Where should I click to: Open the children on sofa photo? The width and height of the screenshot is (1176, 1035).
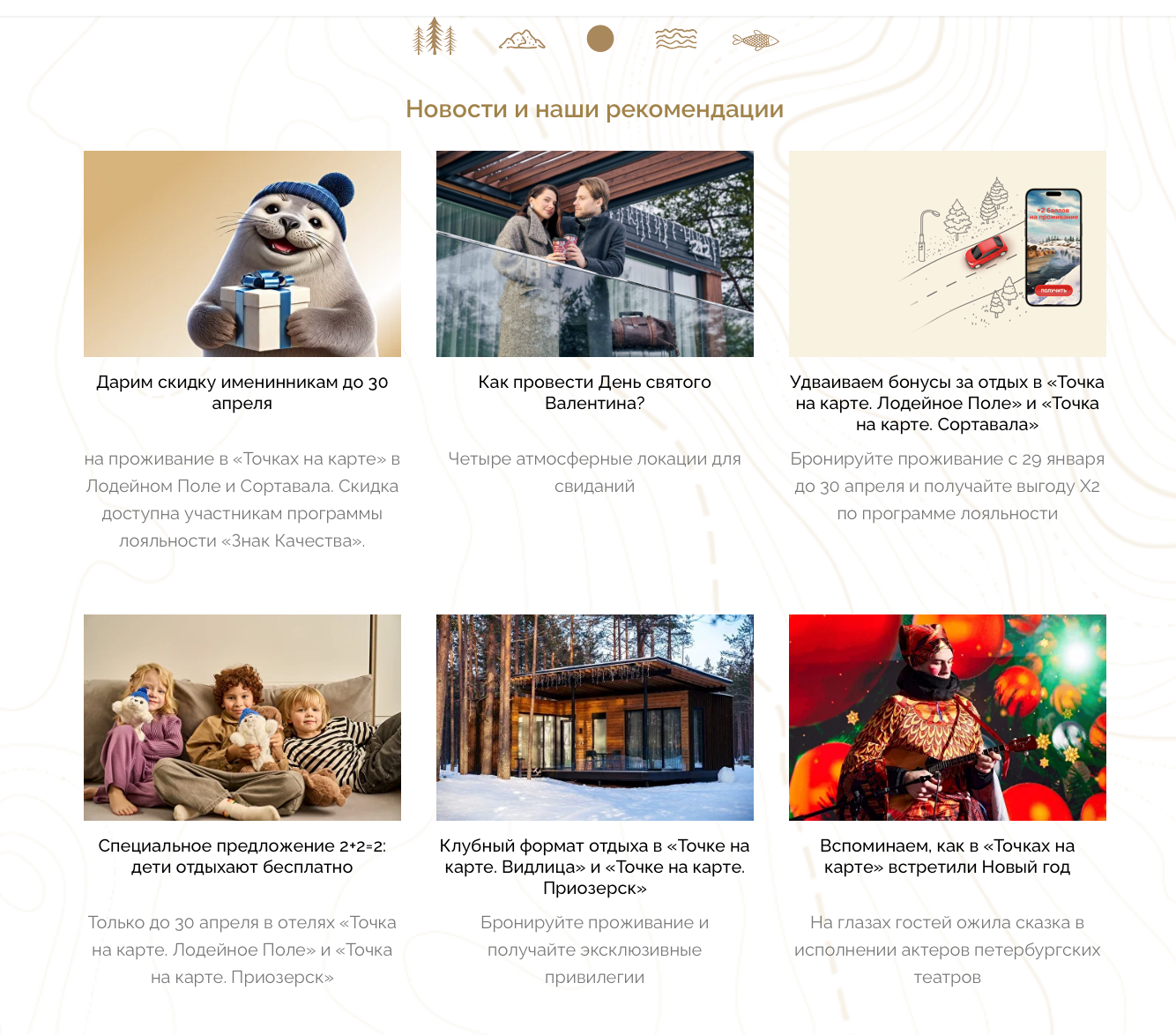click(242, 718)
